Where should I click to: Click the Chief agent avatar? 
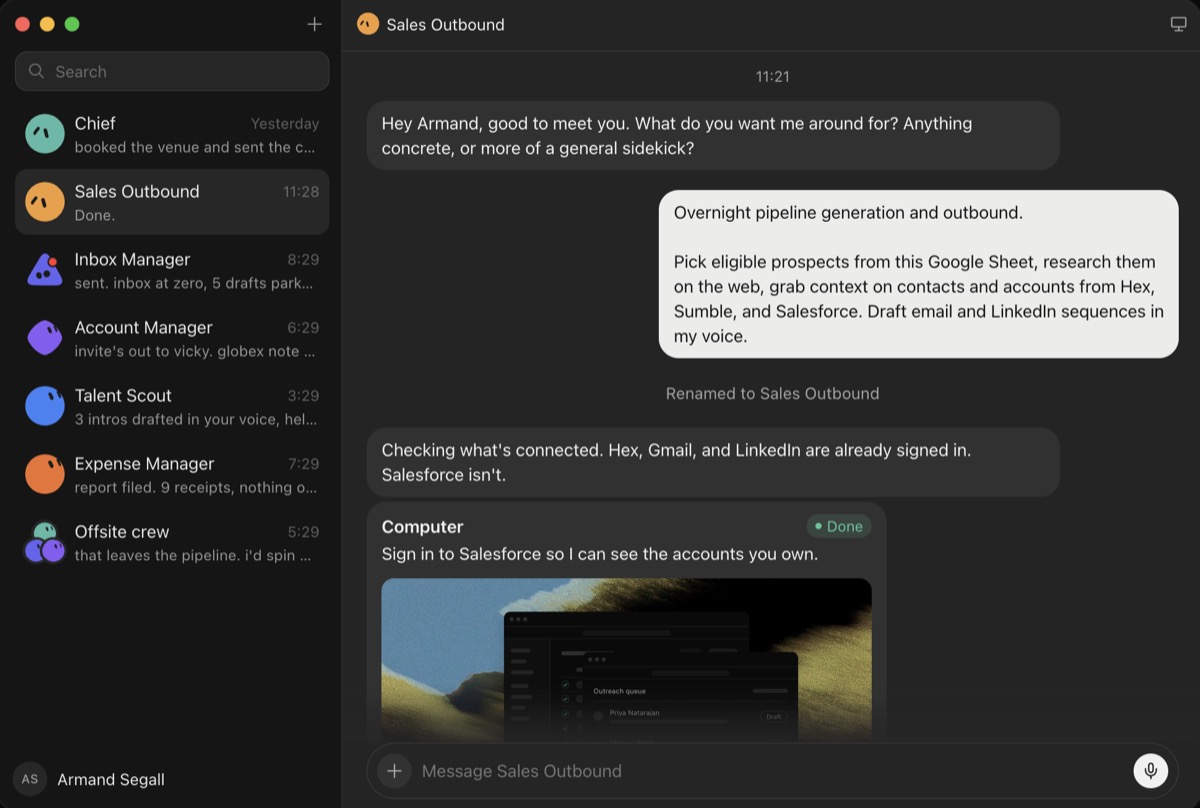(x=44, y=134)
